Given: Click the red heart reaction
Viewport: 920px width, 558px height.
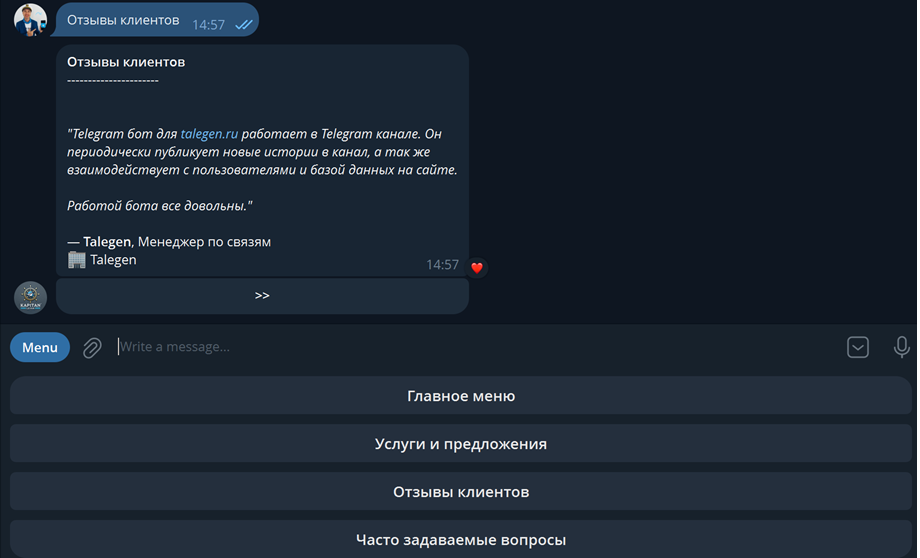Looking at the screenshot, I should (x=476, y=268).
